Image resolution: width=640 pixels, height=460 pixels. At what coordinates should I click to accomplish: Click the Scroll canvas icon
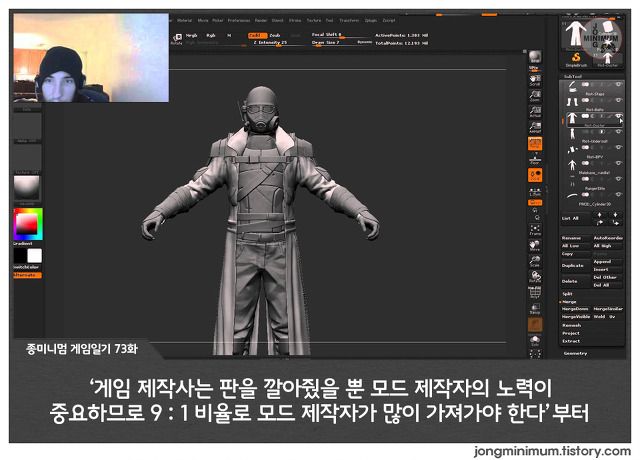535,80
